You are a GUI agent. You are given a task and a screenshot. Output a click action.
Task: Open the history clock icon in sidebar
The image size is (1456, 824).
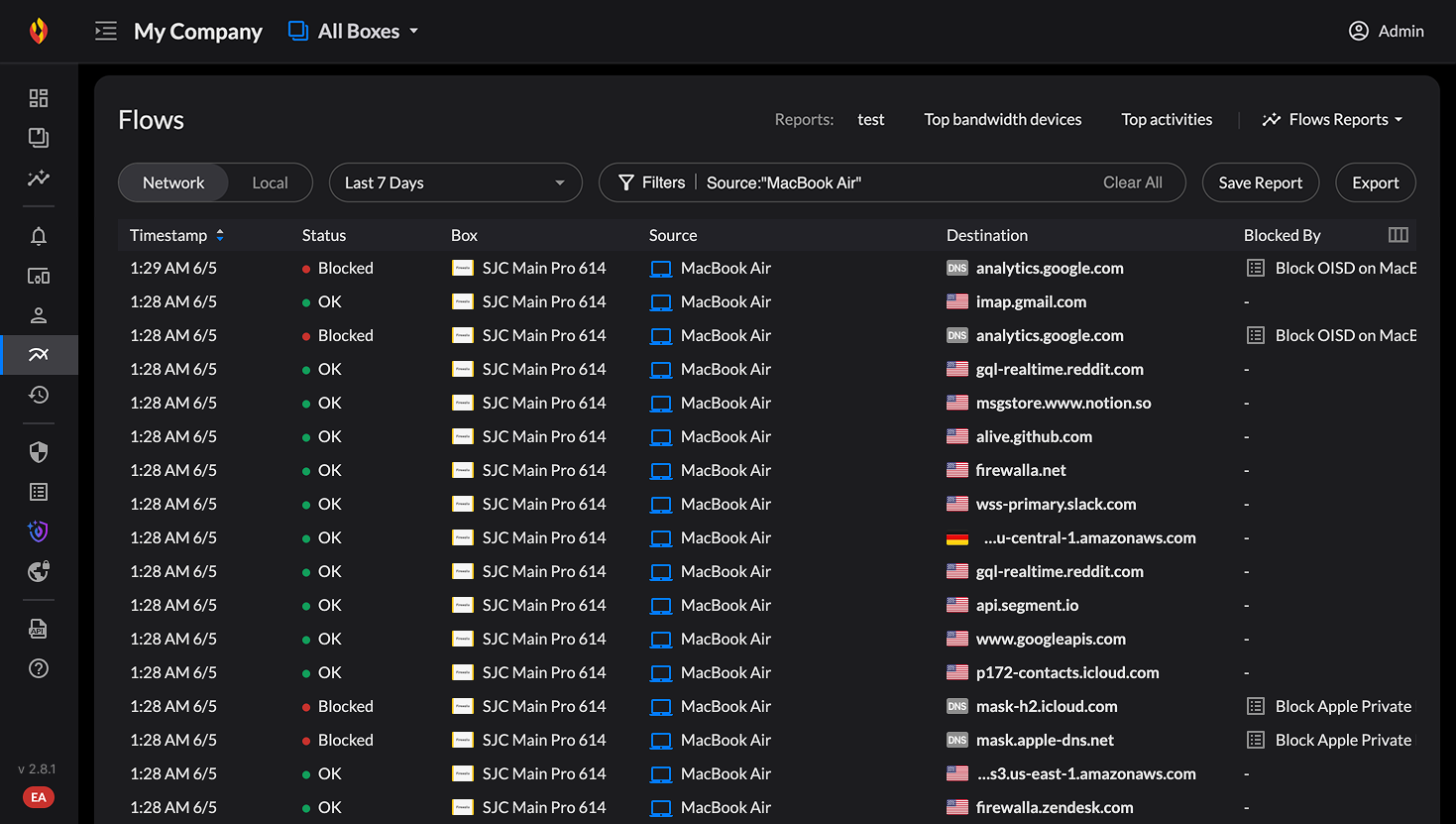click(x=39, y=395)
